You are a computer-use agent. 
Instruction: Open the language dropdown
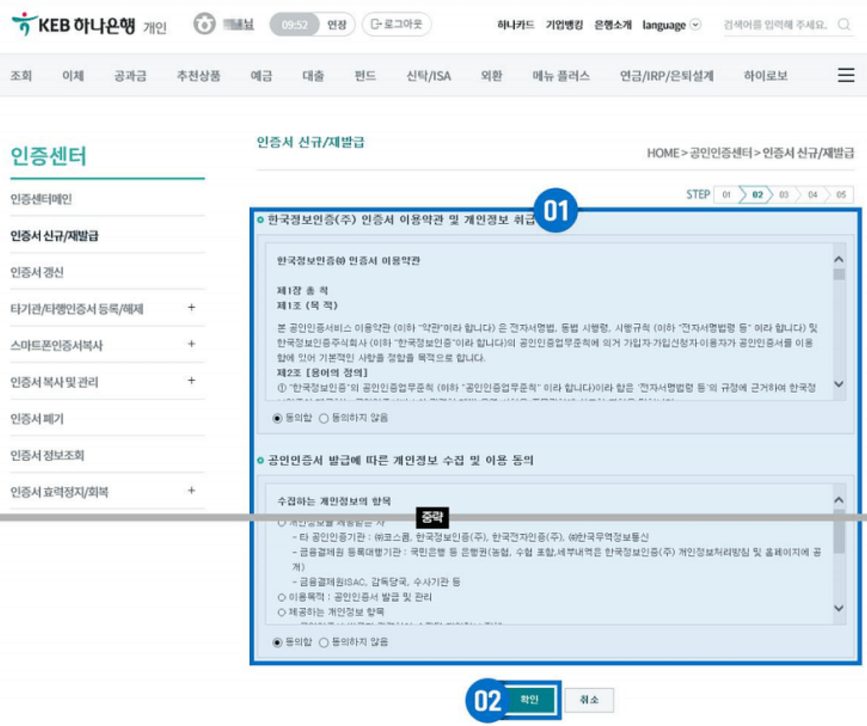pos(671,25)
